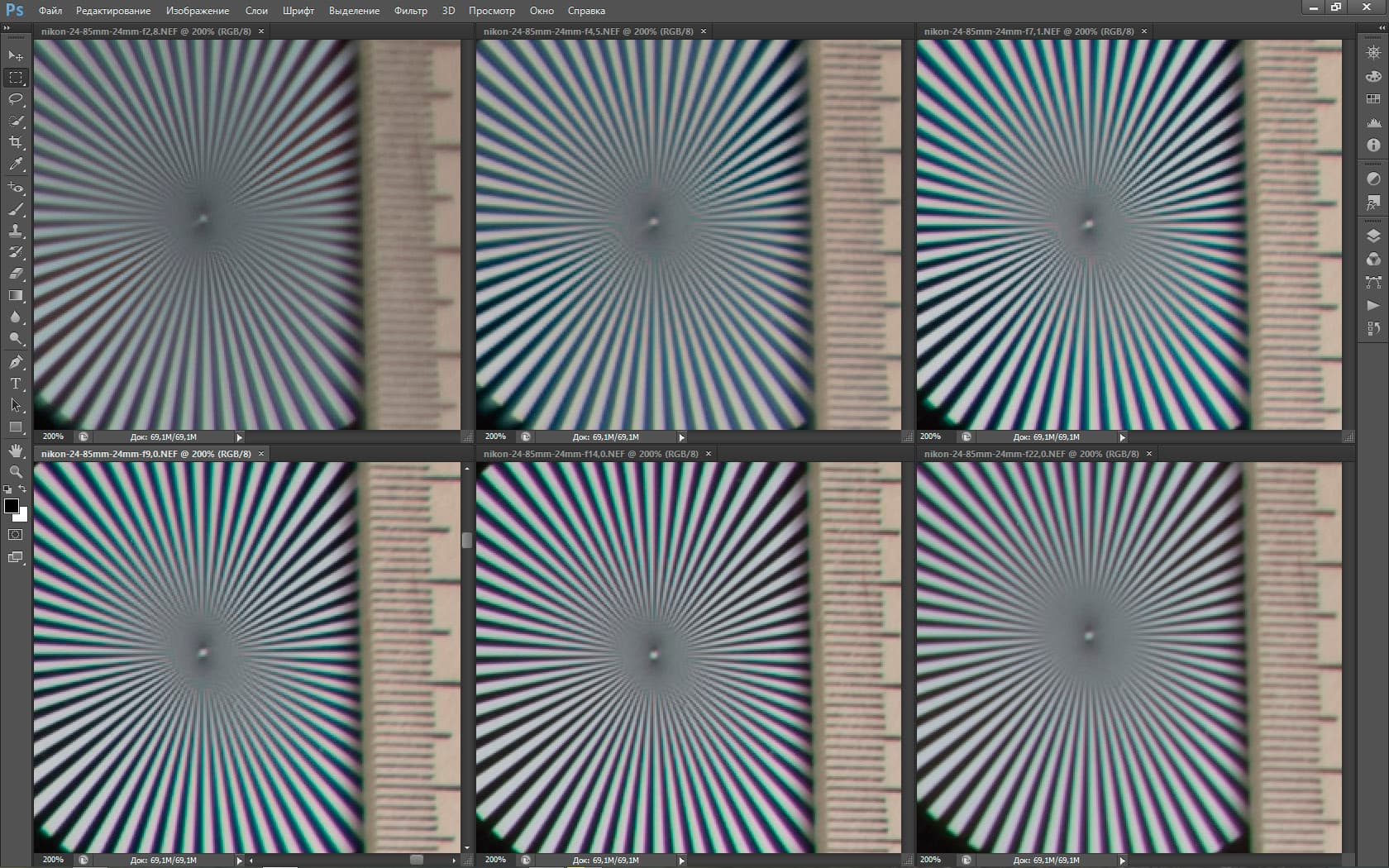The width and height of the screenshot is (1389, 868).
Task: Select the Path Selection tool
Action: point(16,405)
